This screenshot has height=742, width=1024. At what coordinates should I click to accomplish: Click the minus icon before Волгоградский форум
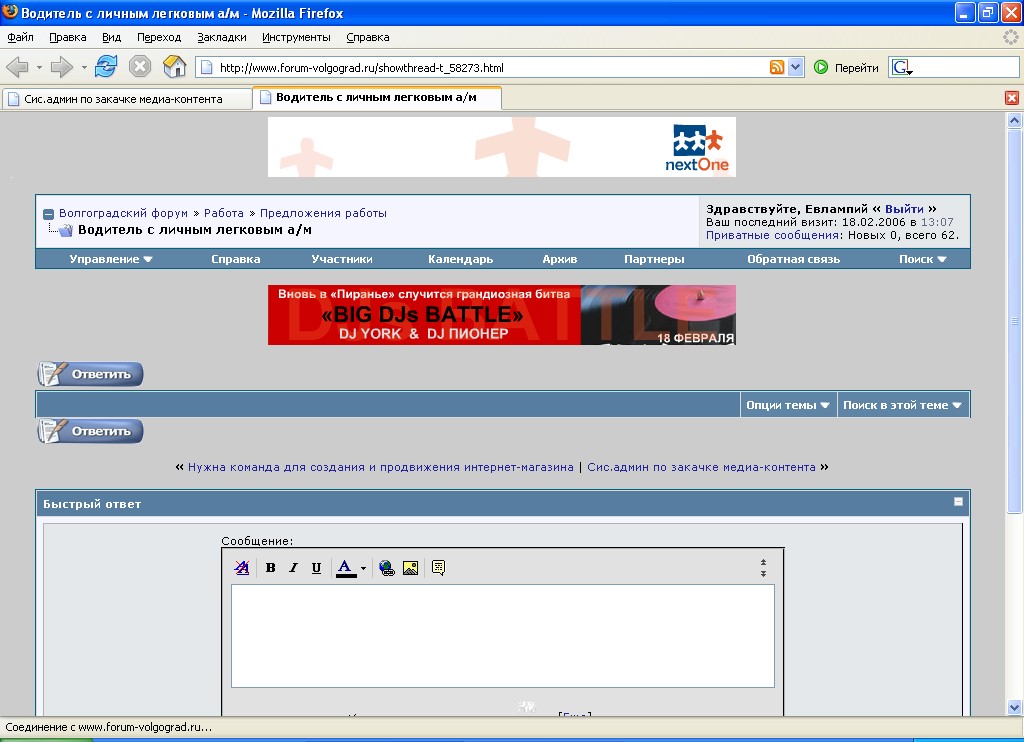tap(48, 214)
